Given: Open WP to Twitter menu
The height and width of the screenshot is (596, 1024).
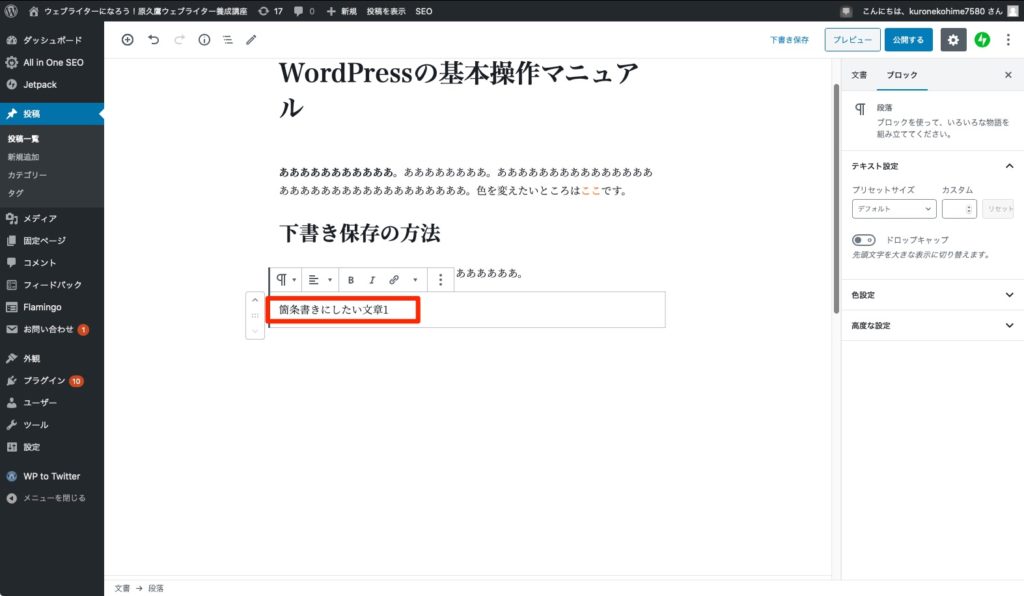Looking at the screenshot, I should [52, 476].
